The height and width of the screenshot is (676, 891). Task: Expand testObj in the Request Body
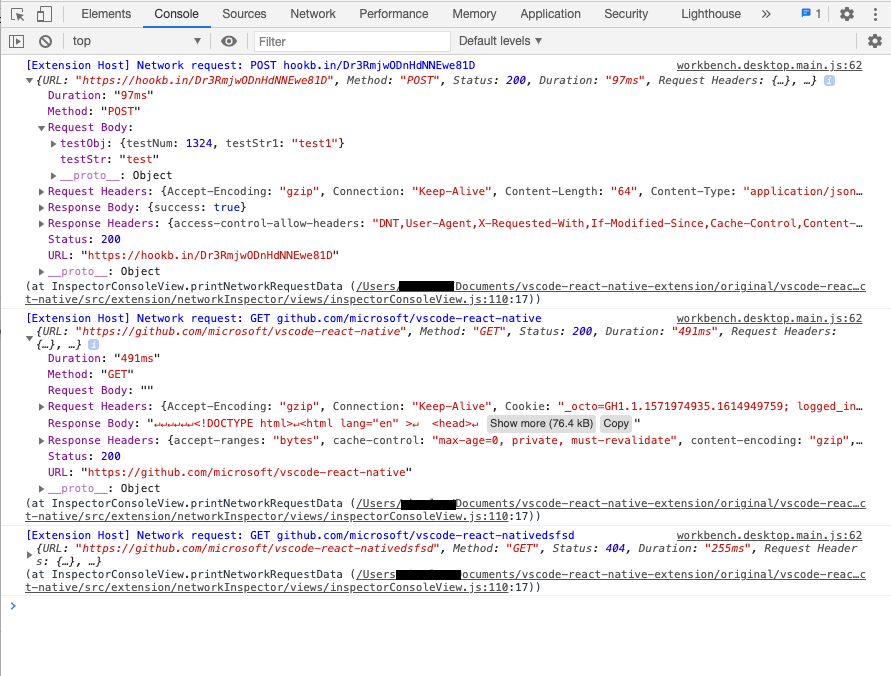coord(55,143)
